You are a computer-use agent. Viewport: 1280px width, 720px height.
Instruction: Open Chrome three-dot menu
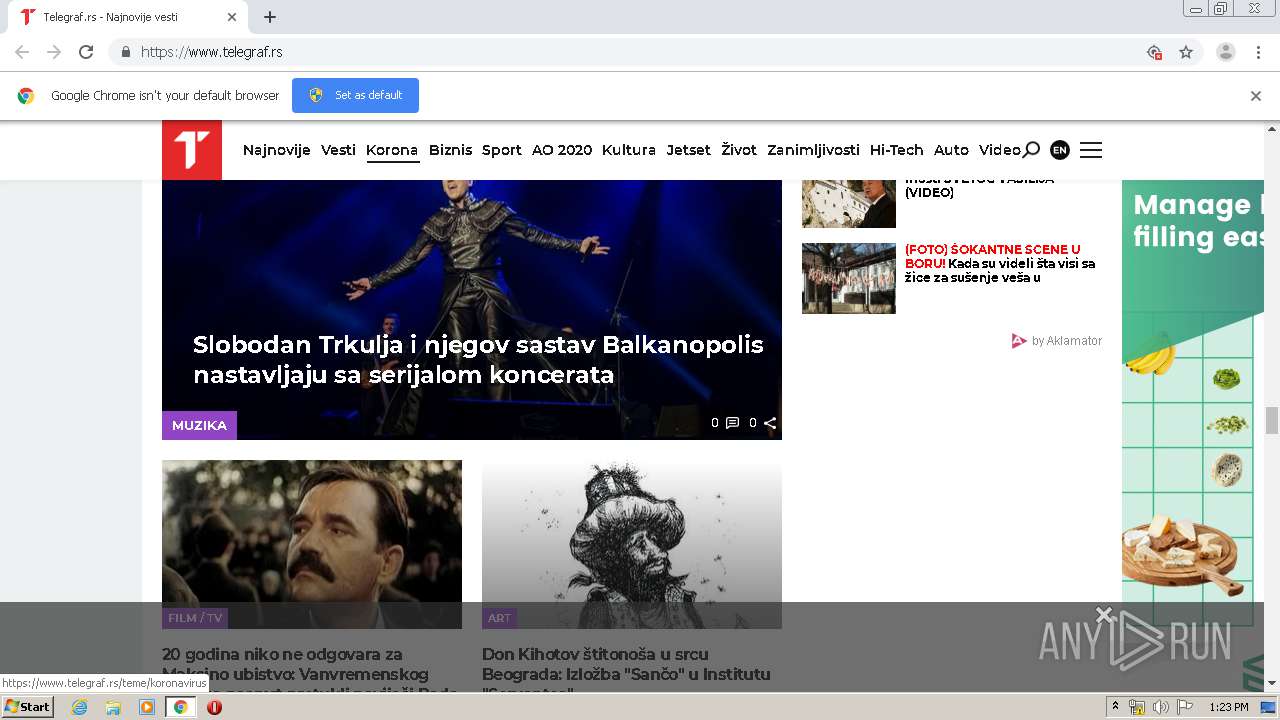(1258, 52)
